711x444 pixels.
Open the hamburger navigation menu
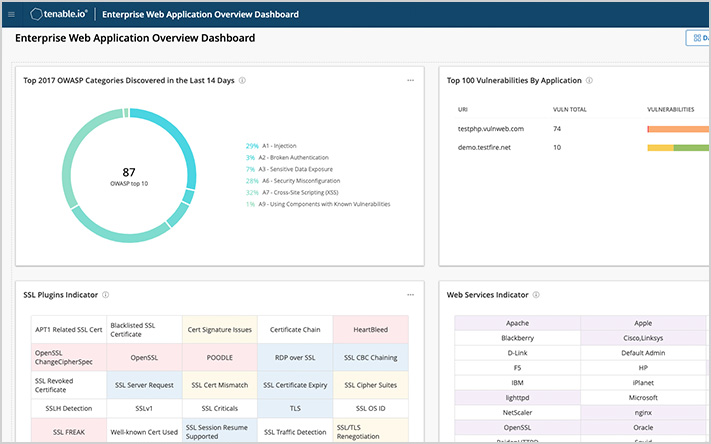click(x=11, y=14)
